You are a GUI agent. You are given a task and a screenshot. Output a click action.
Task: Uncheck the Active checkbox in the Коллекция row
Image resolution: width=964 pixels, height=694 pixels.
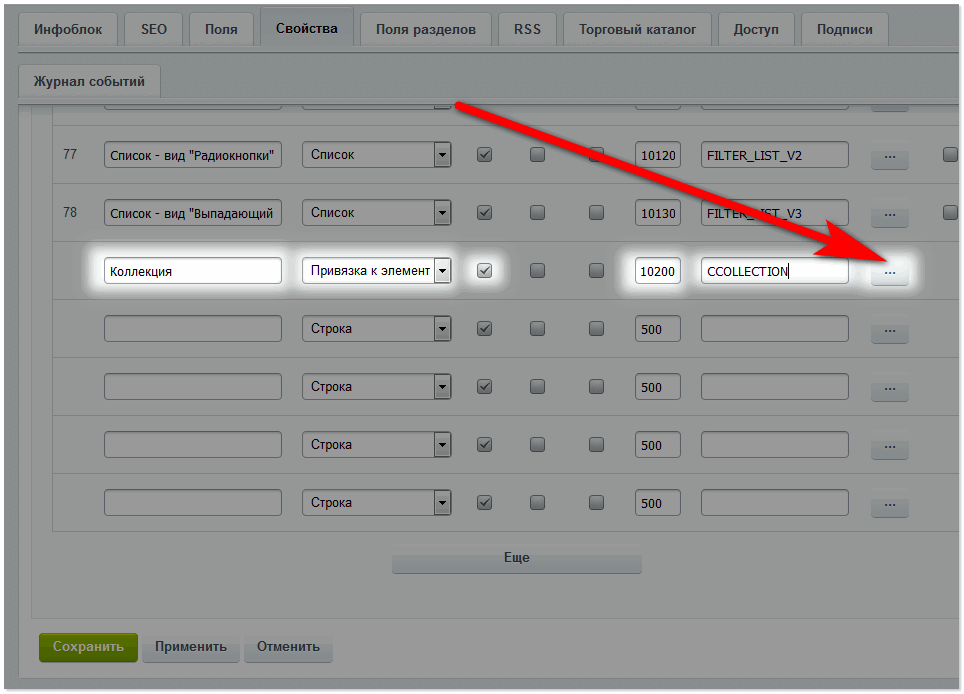click(484, 270)
